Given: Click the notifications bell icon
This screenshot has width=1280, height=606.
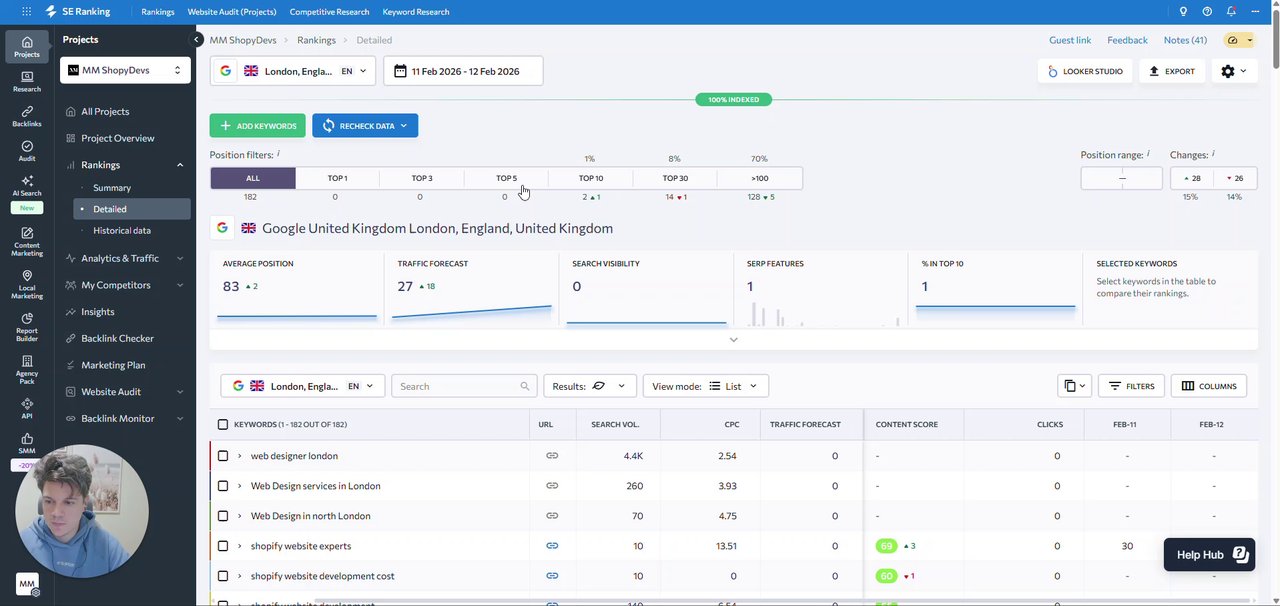Looking at the screenshot, I should pos(1231,12).
